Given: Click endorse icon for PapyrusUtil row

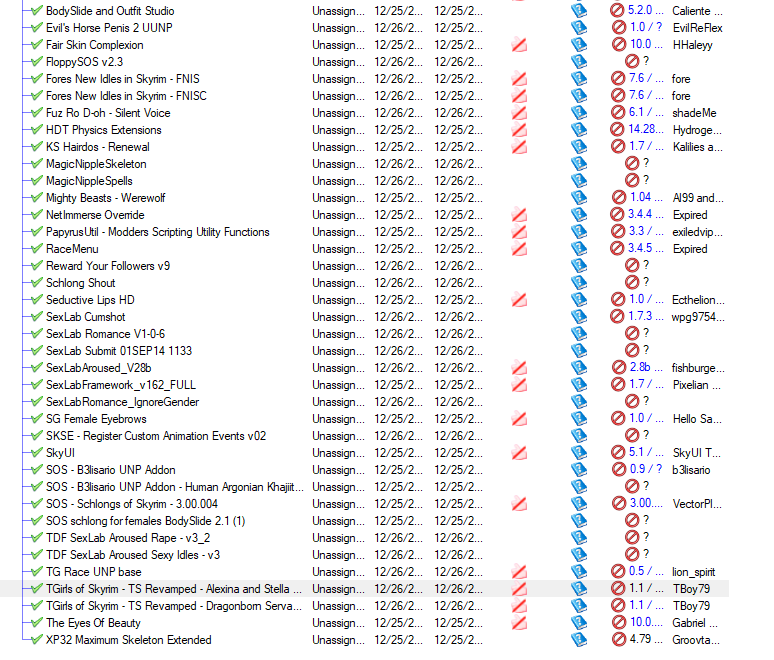Looking at the screenshot, I should (x=519, y=232).
